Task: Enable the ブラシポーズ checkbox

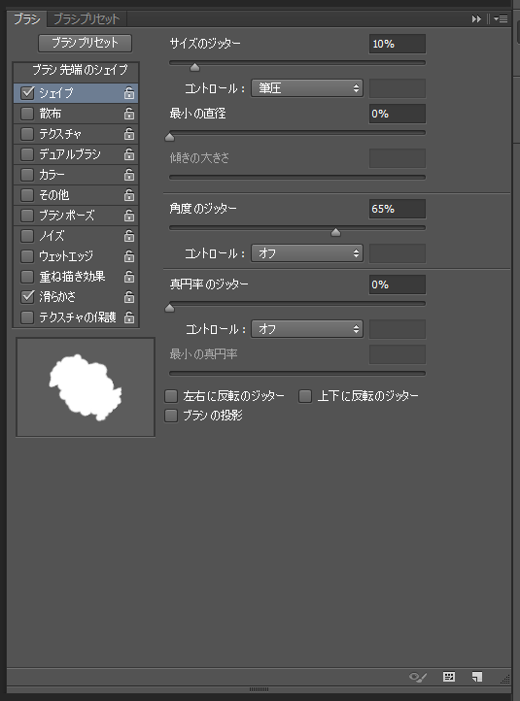Action: (27, 215)
